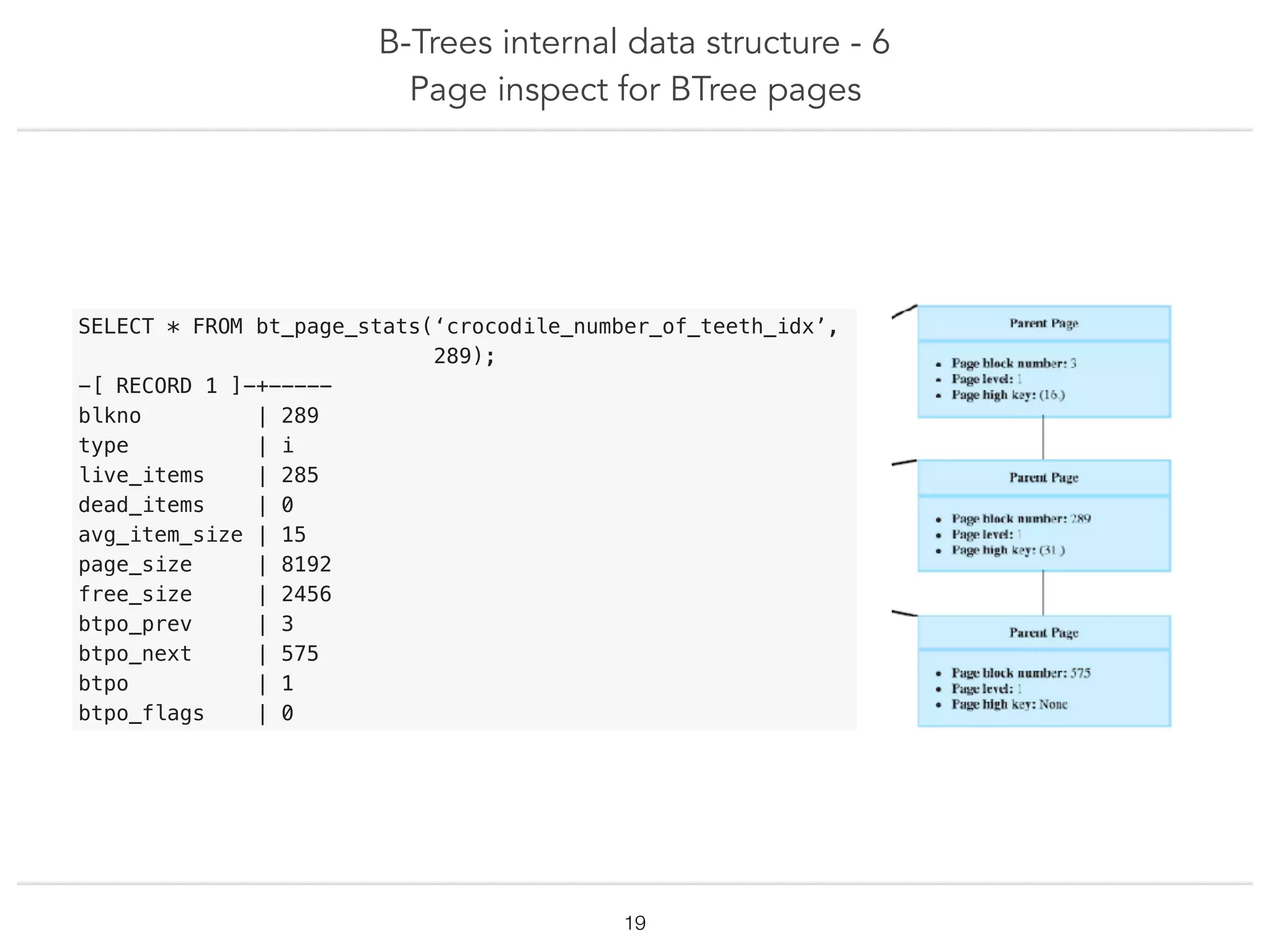1270x952 pixels.
Task: Click 'Page block number: 289' in the middle box
Action: pyautogui.click(x=1021, y=518)
